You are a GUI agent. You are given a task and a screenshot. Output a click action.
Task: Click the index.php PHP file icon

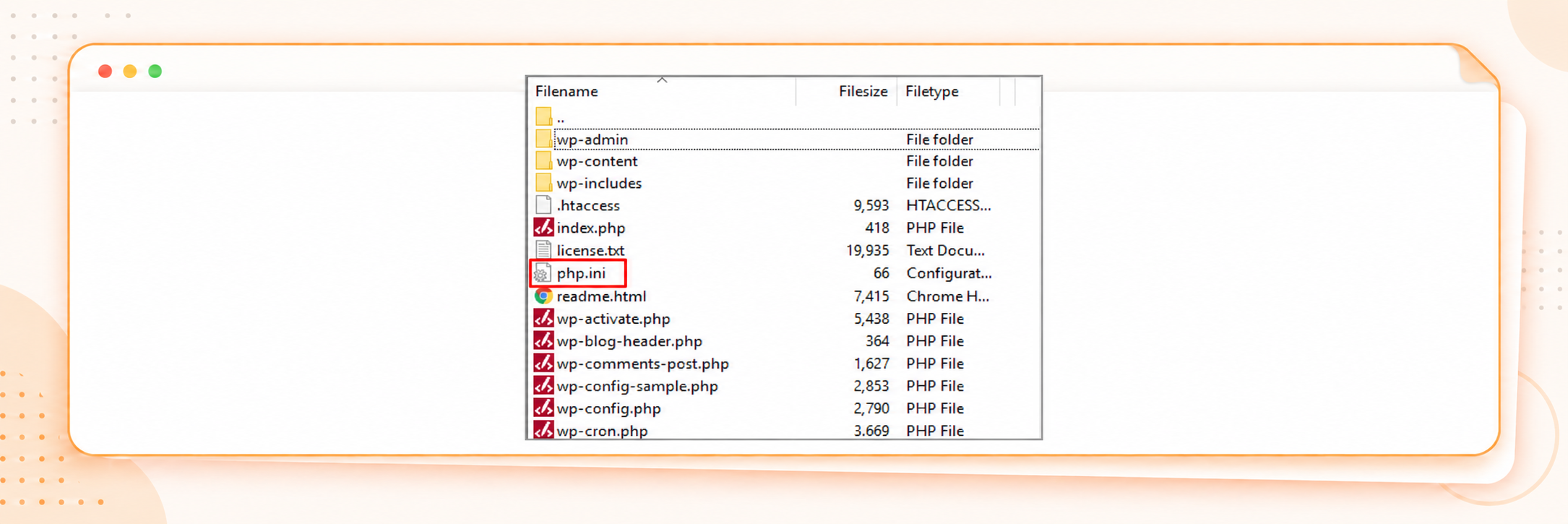point(544,228)
